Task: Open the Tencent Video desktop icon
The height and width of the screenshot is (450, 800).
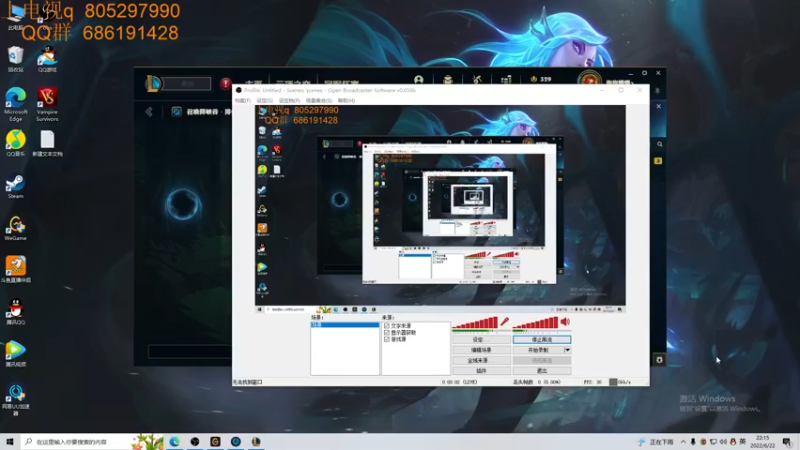Action: [15, 353]
